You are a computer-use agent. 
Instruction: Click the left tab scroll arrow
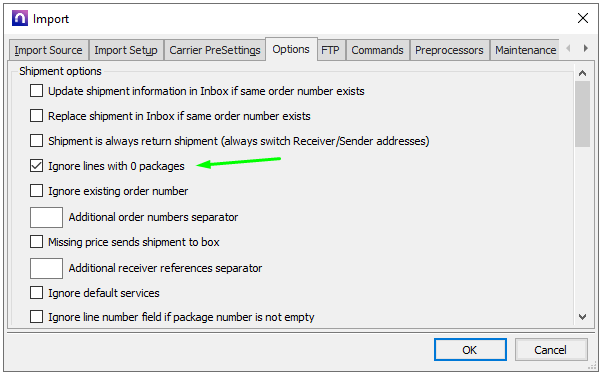[568, 48]
